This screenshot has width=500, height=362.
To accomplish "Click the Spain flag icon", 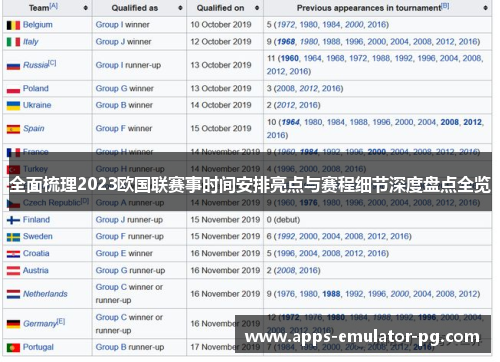I will [x=13, y=129].
